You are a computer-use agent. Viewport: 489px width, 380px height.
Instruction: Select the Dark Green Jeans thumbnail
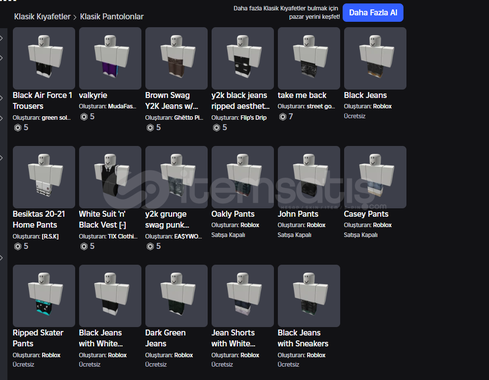pyautogui.click(x=176, y=296)
